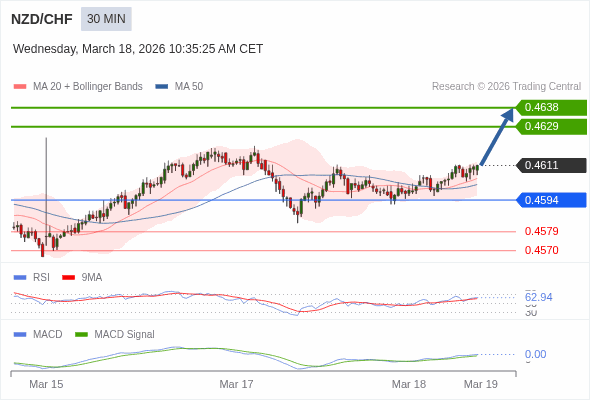Select the MA 20 + Bollinger Bands legend label

tap(88, 87)
